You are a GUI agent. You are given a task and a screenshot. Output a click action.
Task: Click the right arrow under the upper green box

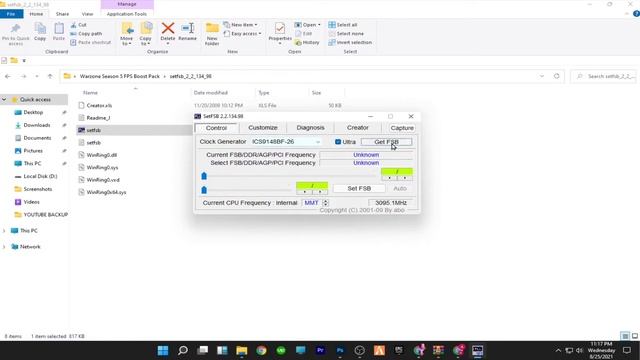click(404, 178)
